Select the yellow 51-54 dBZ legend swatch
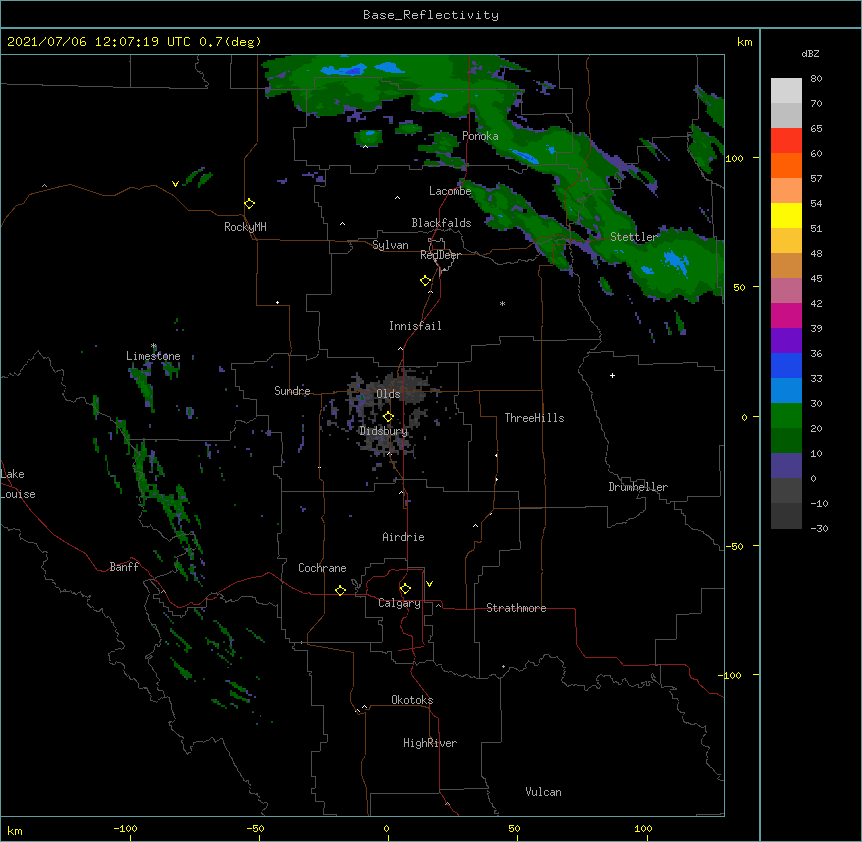Image resolution: width=862 pixels, height=842 pixels. click(786, 215)
